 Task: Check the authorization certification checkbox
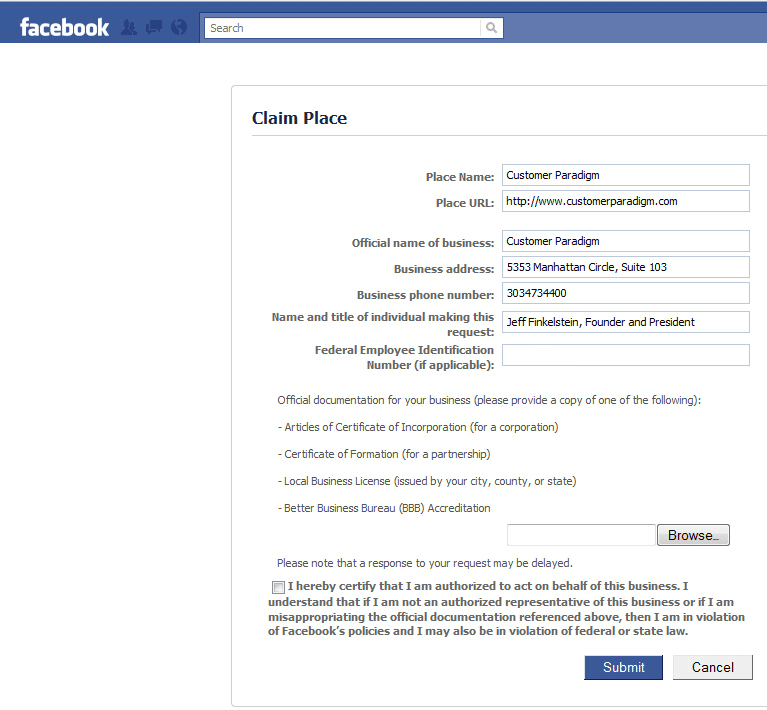pos(278,587)
